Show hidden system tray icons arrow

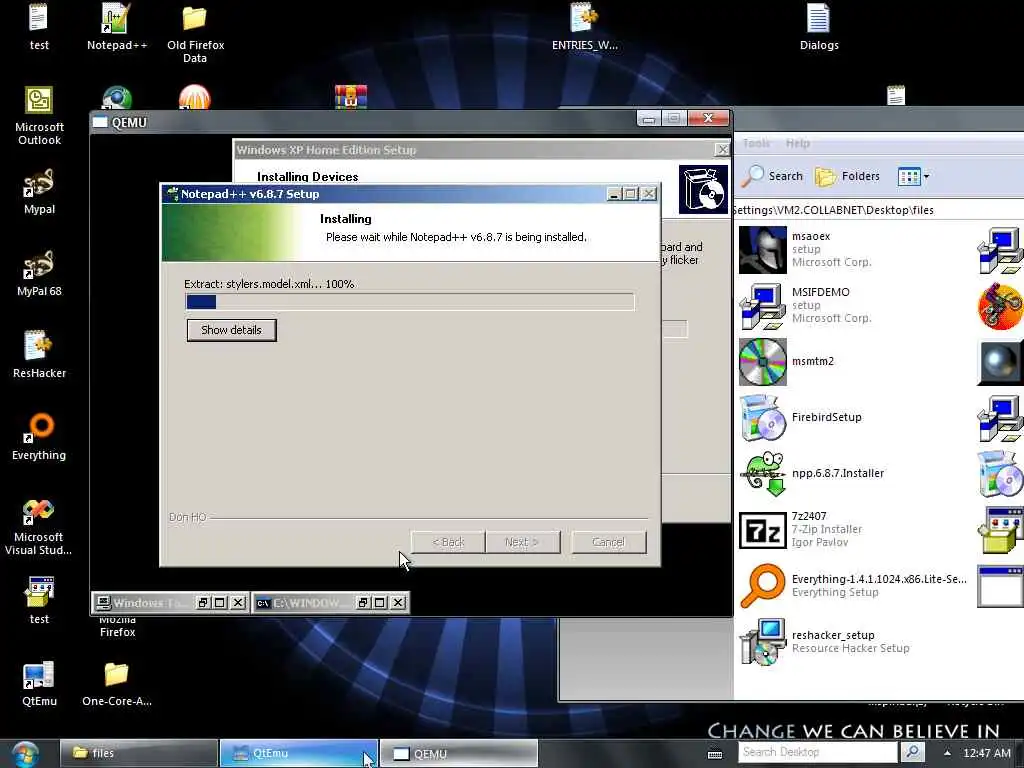[947, 753]
